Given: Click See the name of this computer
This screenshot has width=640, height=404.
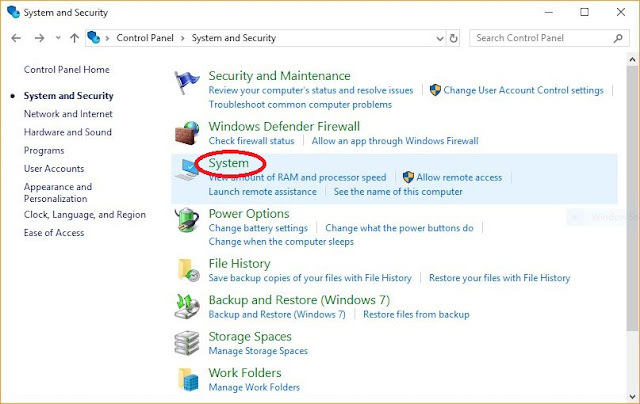Looking at the screenshot, I should coord(398,191).
